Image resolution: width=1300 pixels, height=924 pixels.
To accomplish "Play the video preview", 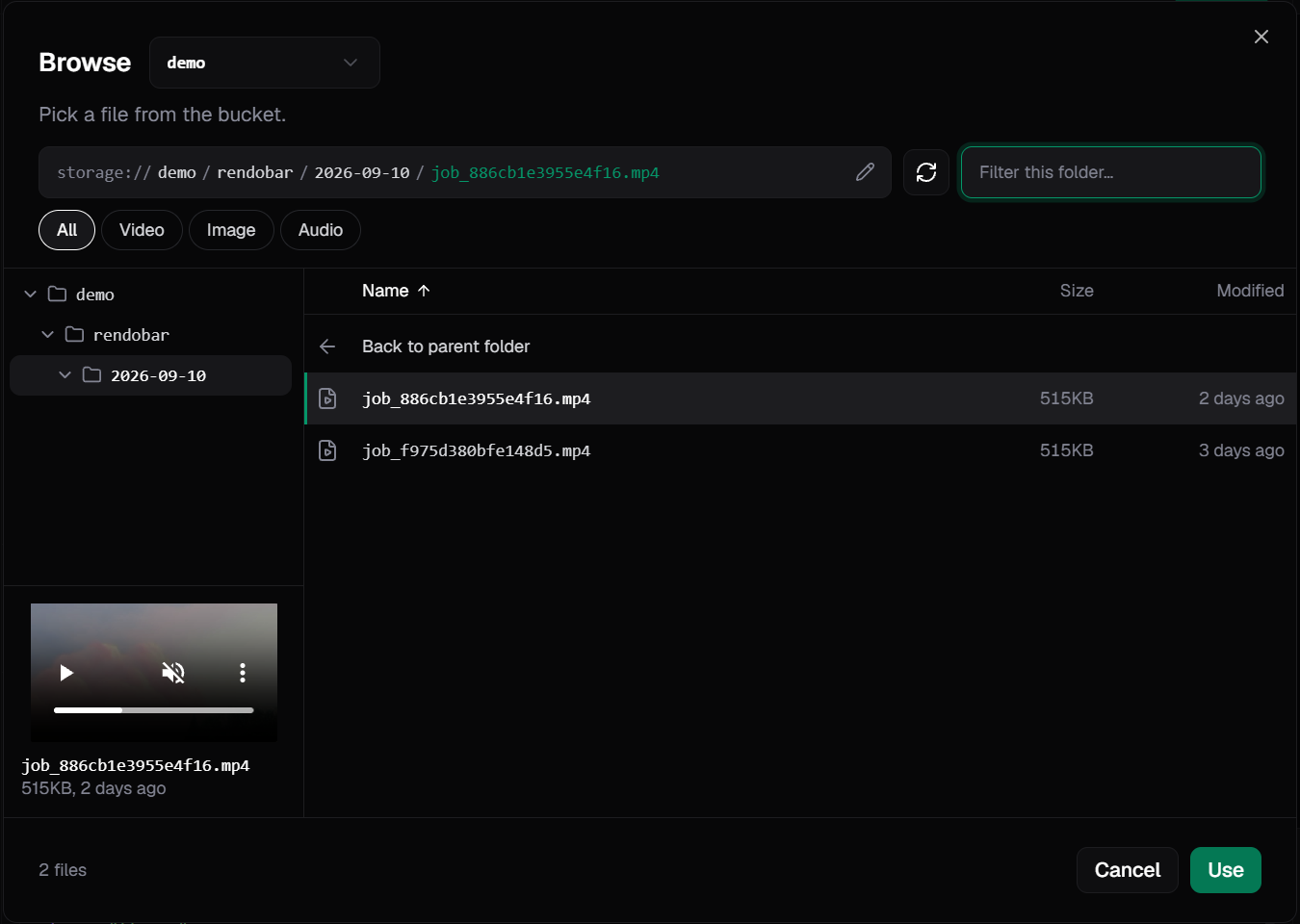I will click(66, 673).
